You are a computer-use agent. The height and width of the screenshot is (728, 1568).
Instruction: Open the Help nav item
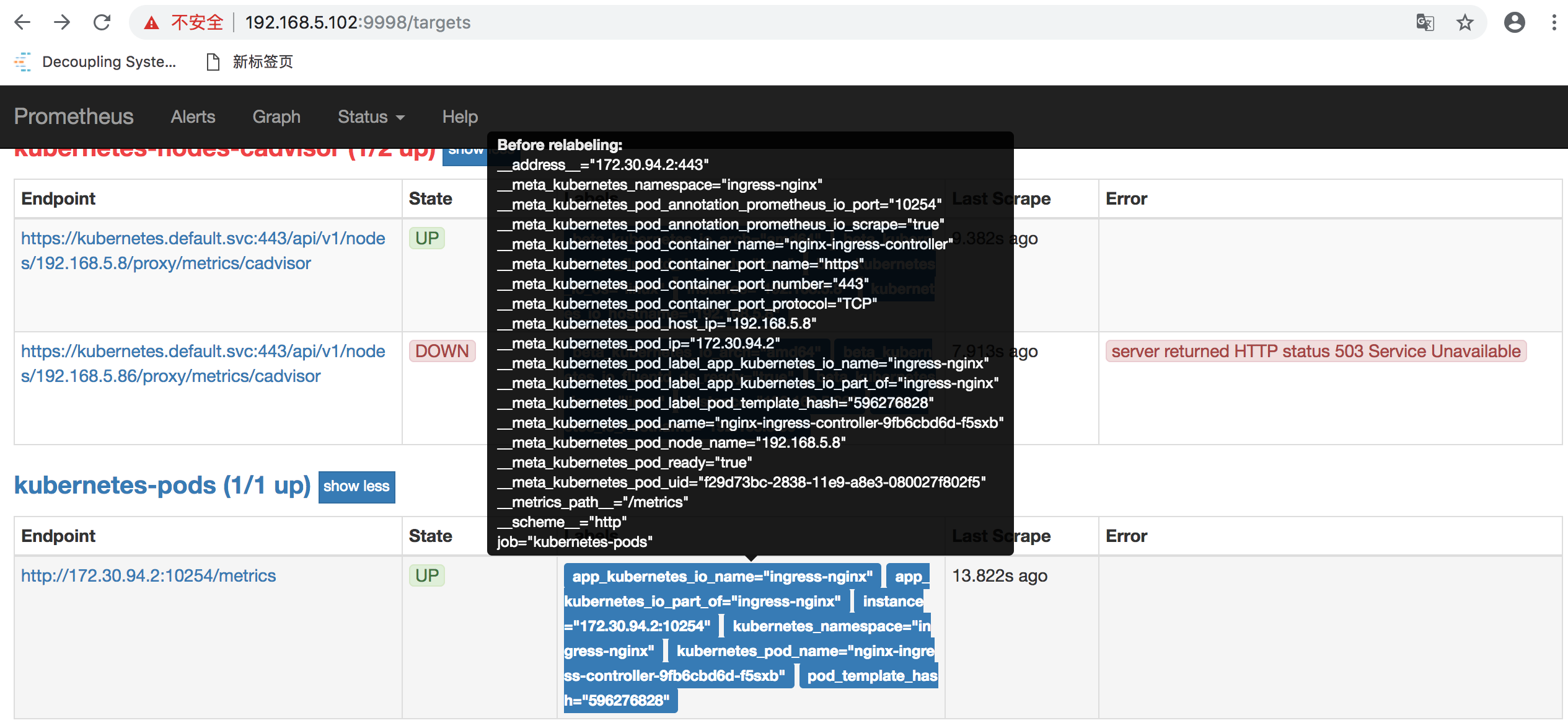pos(460,117)
